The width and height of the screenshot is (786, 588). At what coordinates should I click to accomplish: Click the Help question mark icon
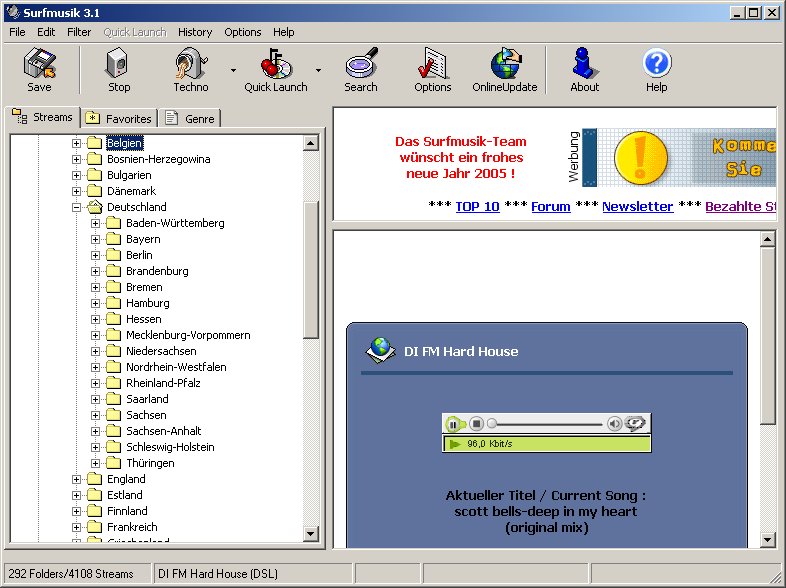tap(657, 63)
